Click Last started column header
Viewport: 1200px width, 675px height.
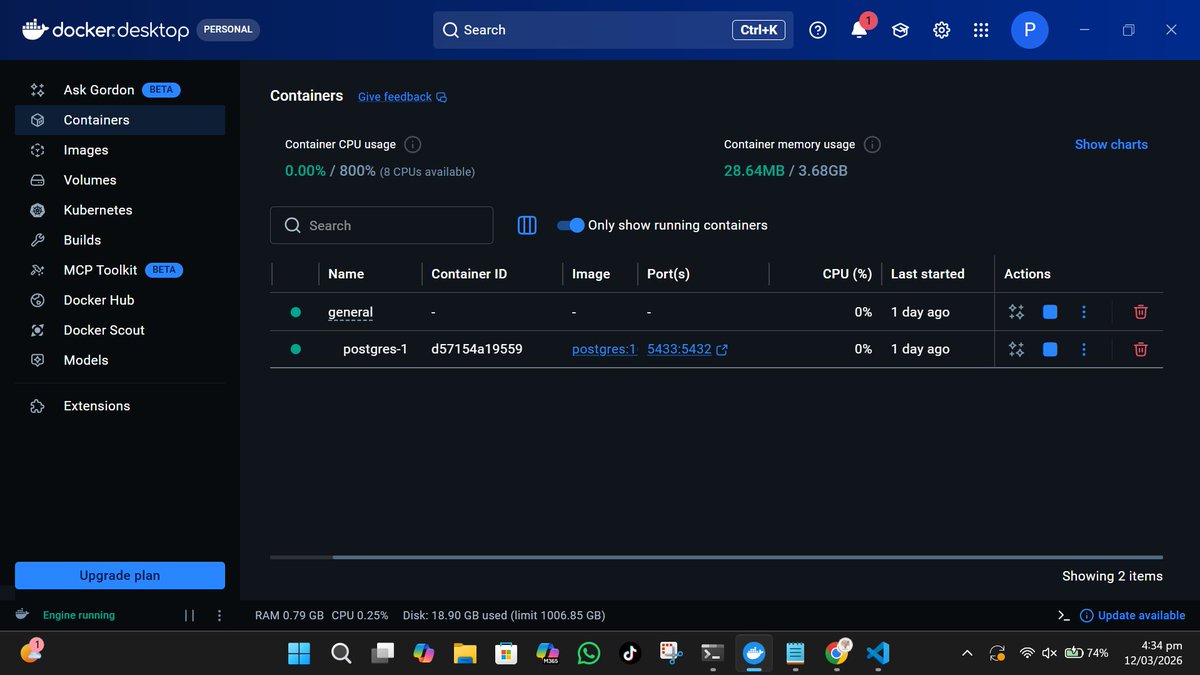[928, 274]
